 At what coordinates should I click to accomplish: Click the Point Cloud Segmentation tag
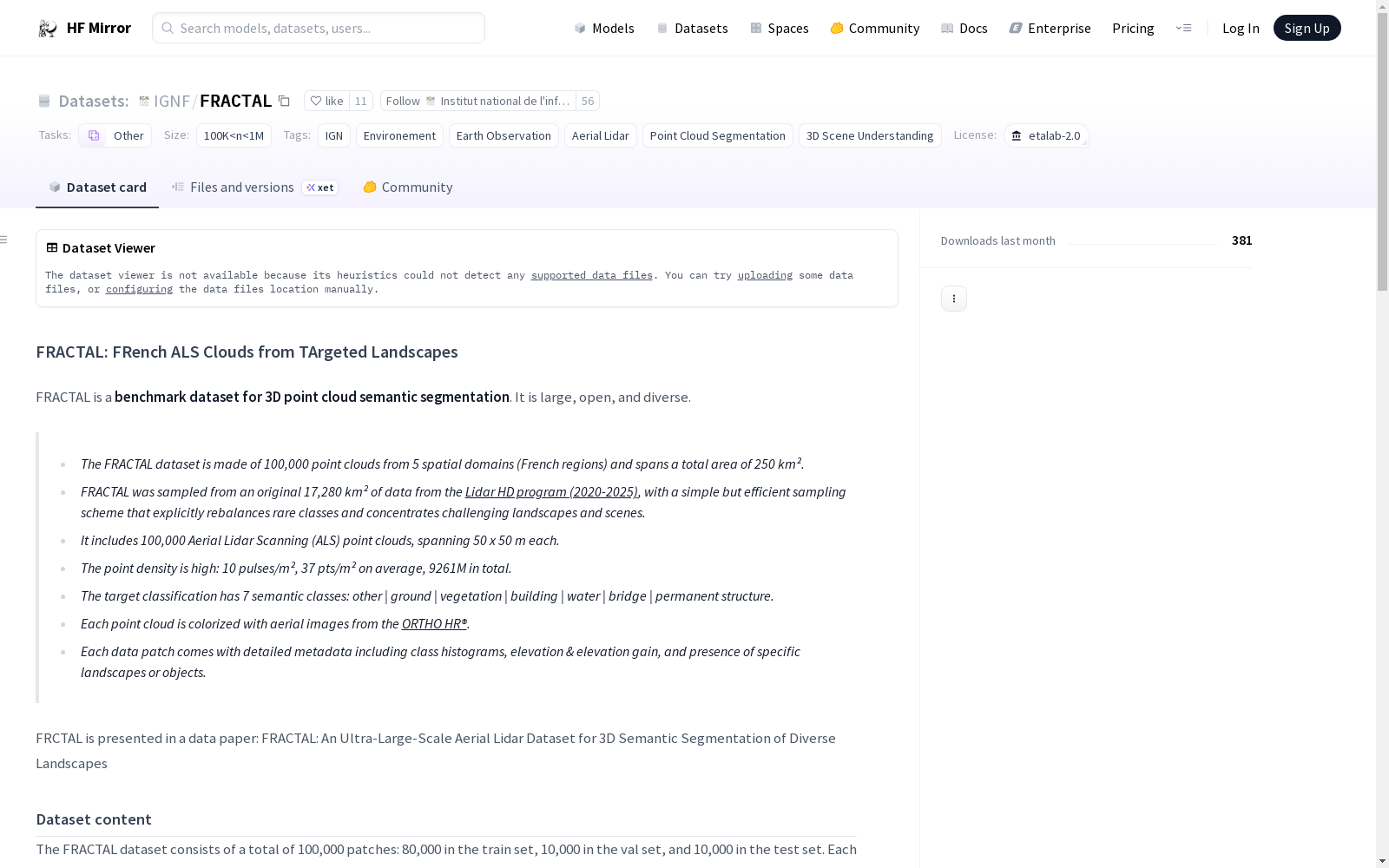[718, 135]
